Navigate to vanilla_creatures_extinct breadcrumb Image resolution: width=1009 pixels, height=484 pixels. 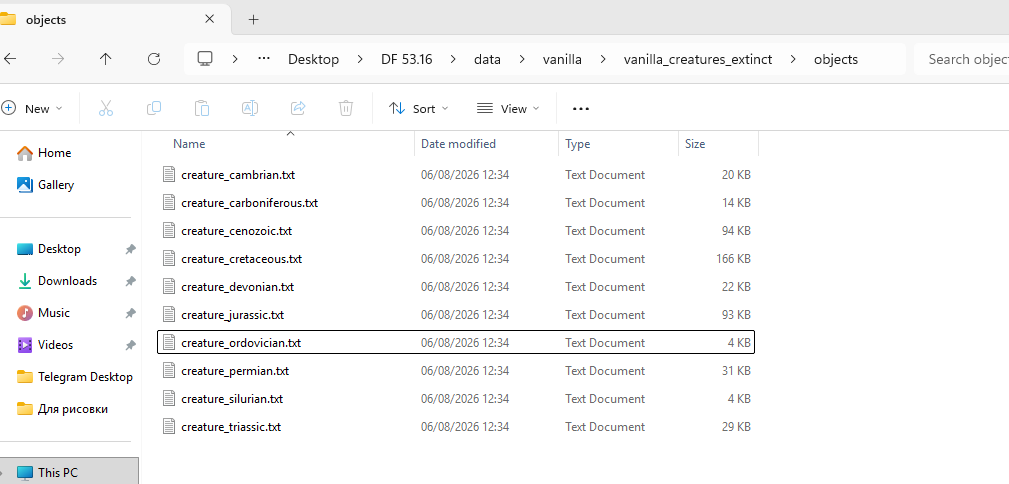coord(698,59)
